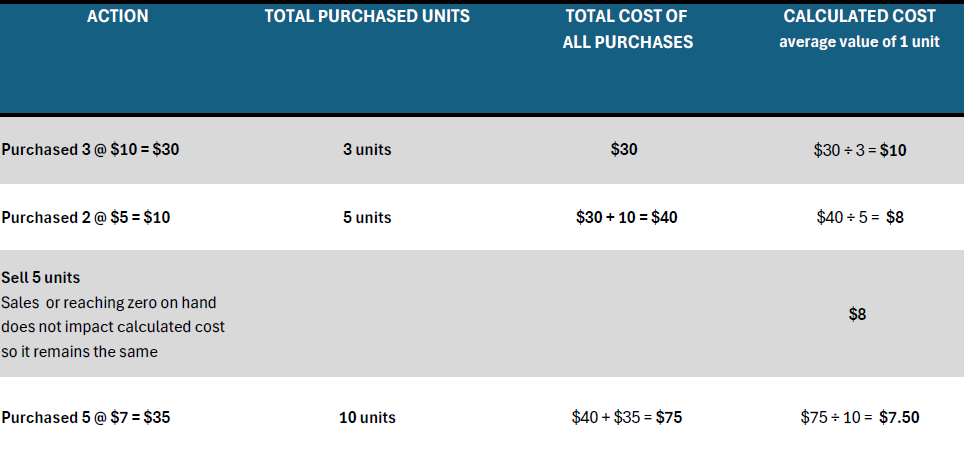Click the '$40 ÷ 5 = $8' cell
The height and width of the screenshot is (455, 964).
click(x=859, y=217)
